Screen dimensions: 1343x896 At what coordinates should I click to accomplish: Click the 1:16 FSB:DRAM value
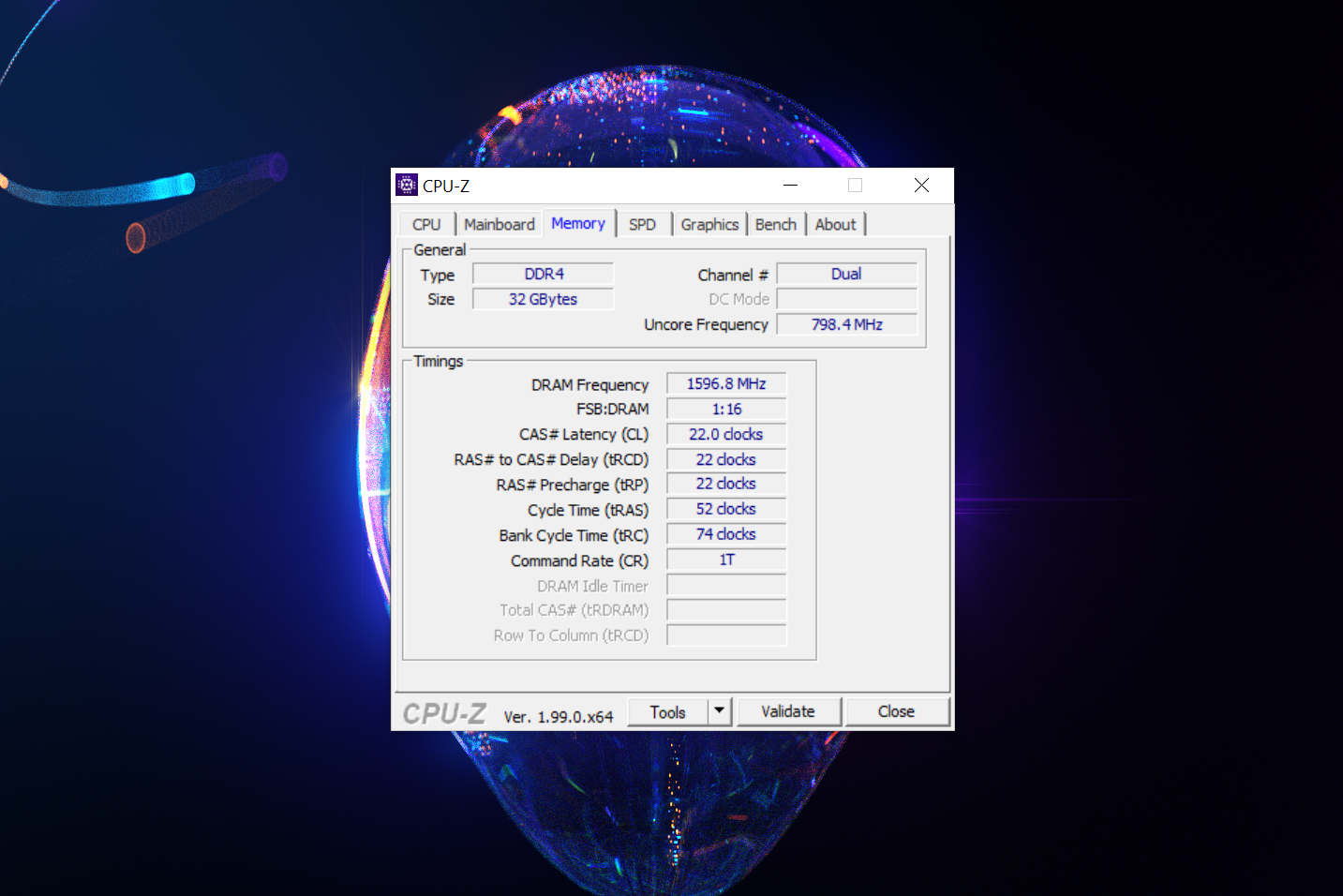point(726,409)
